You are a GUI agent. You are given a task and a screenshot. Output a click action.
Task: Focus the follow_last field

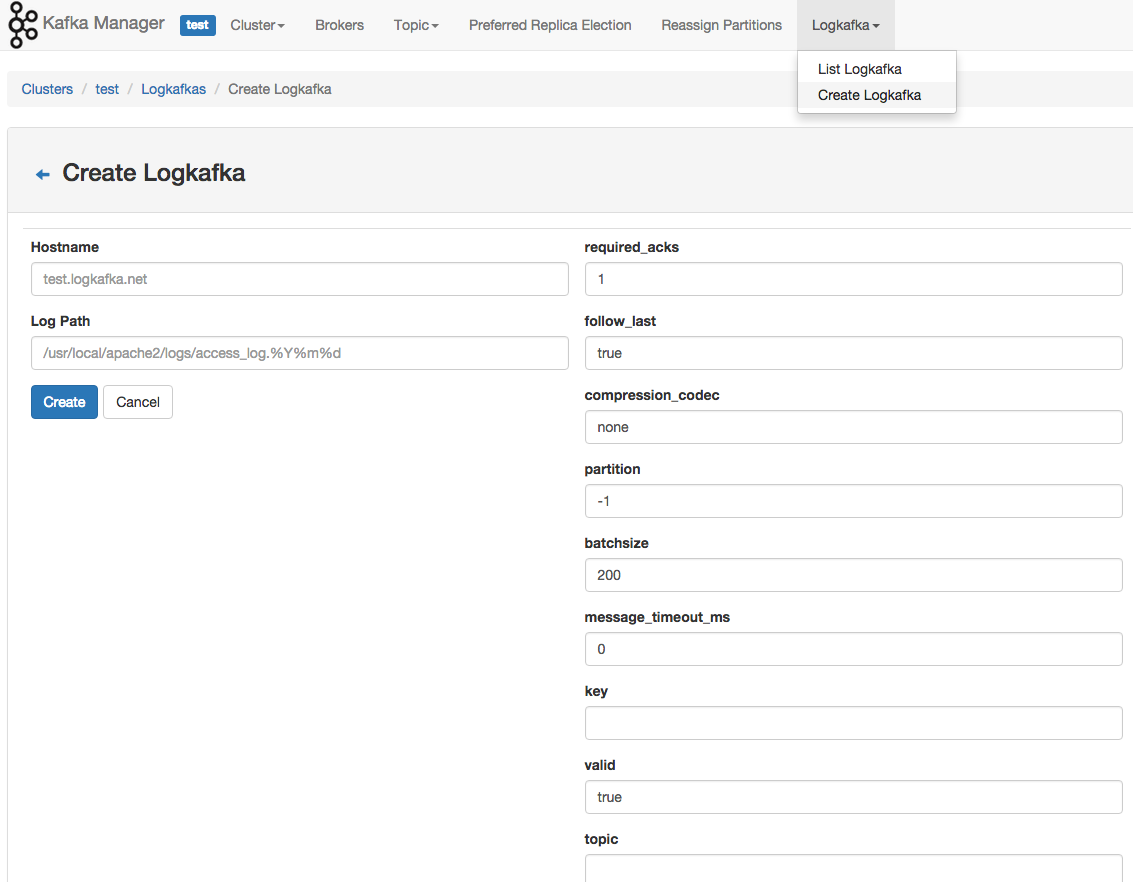(x=853, y=353)
